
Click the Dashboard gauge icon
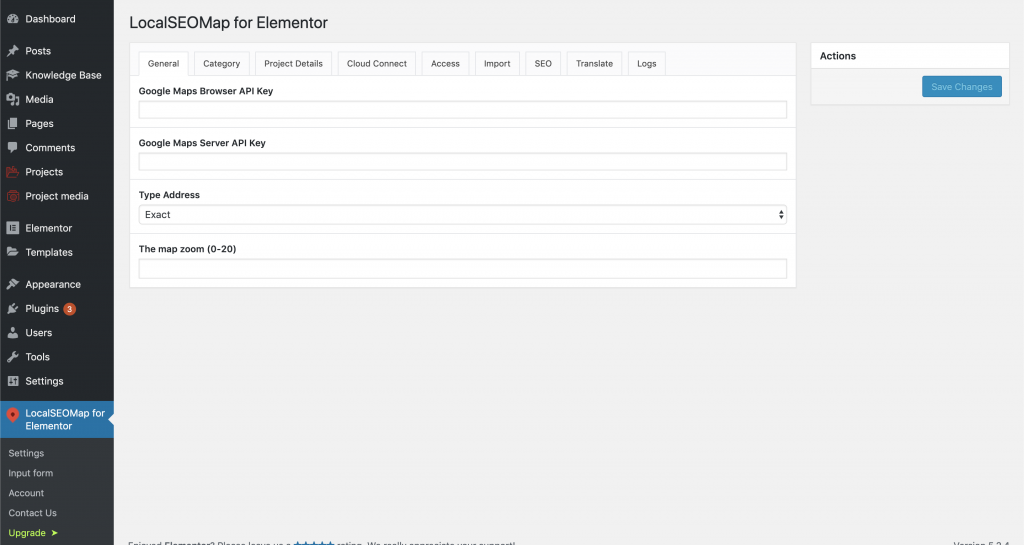point(13,19)
